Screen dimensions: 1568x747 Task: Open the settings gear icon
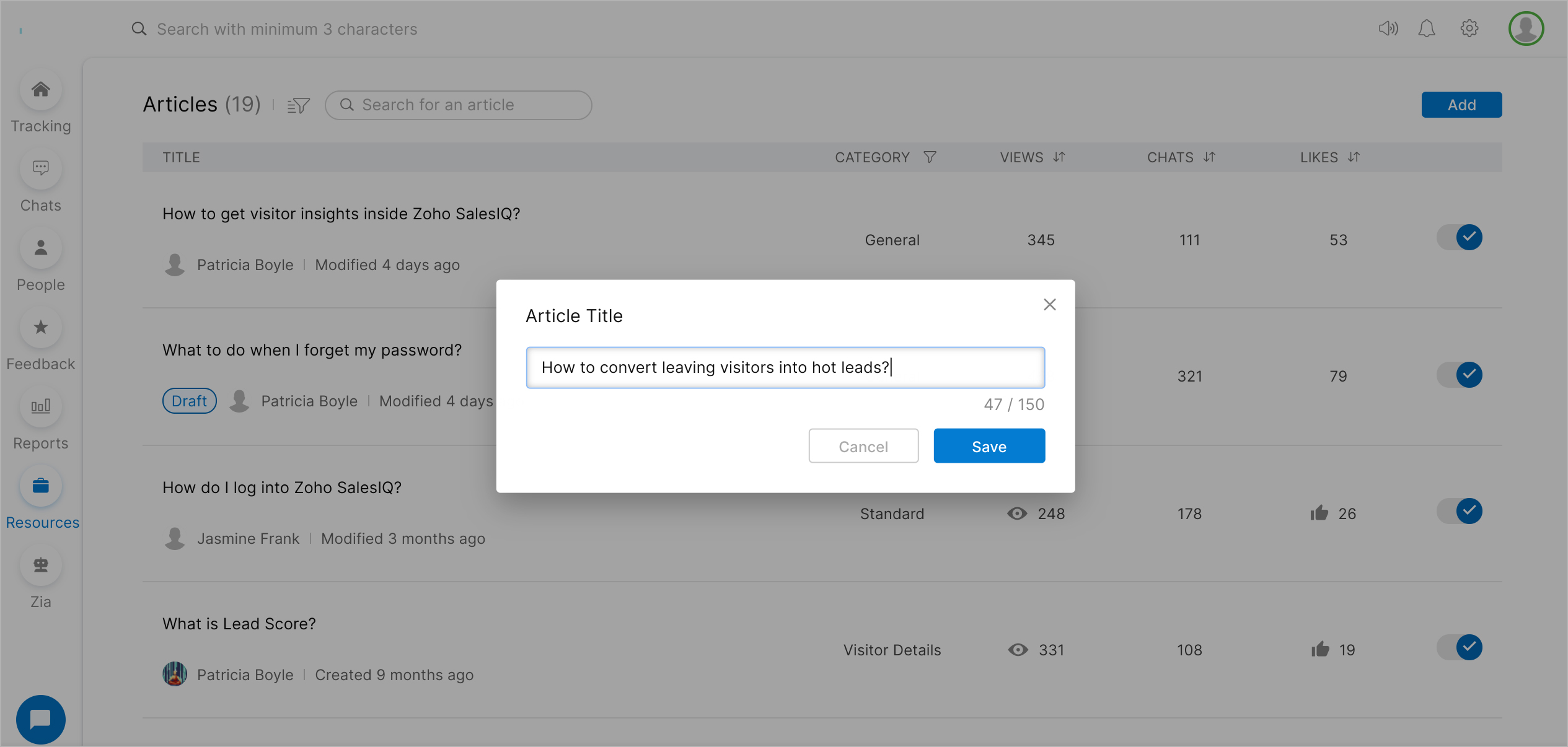1469,28
